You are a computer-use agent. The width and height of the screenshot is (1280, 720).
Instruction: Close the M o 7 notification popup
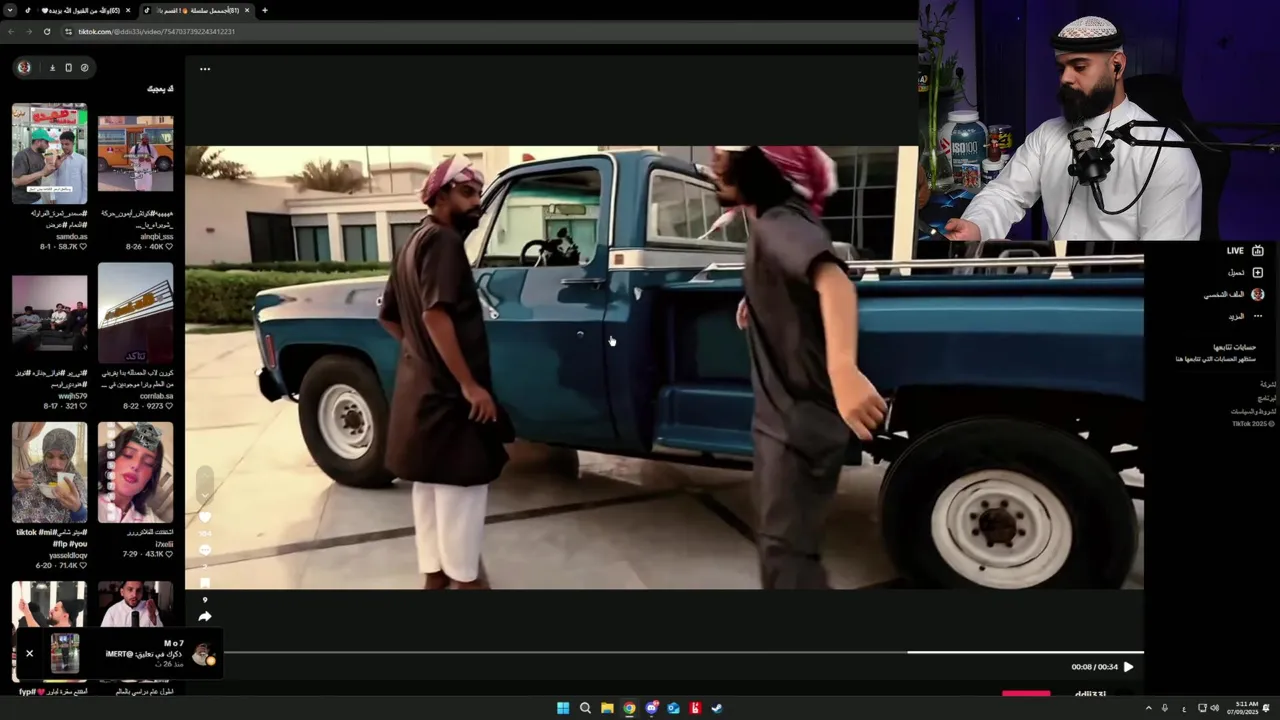pyautogui.click(x=29, y=653)
